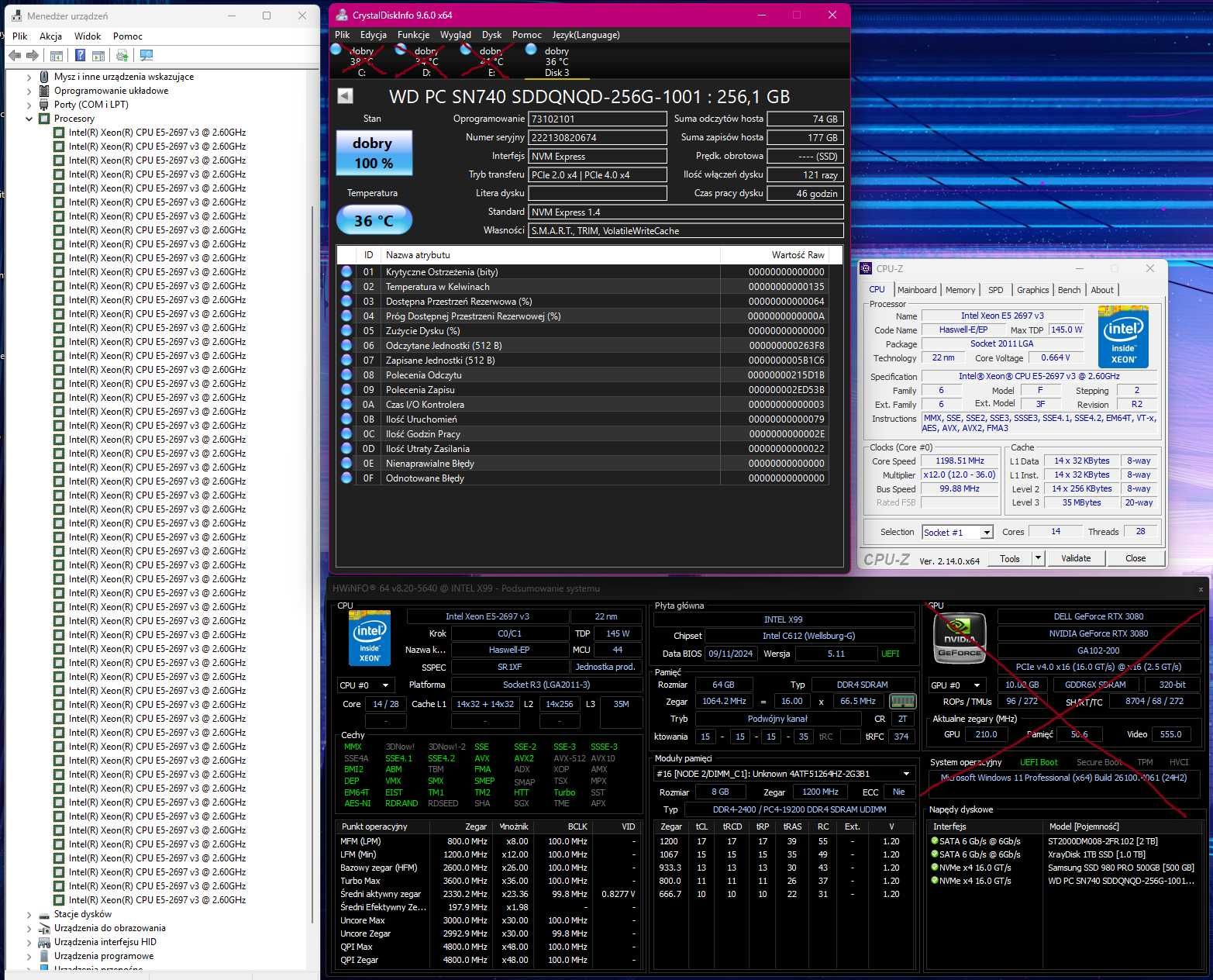Viewport: 1213px width, 980px height.
Task: Expand the Oprogramowanie układowe node
Action: 29,91
